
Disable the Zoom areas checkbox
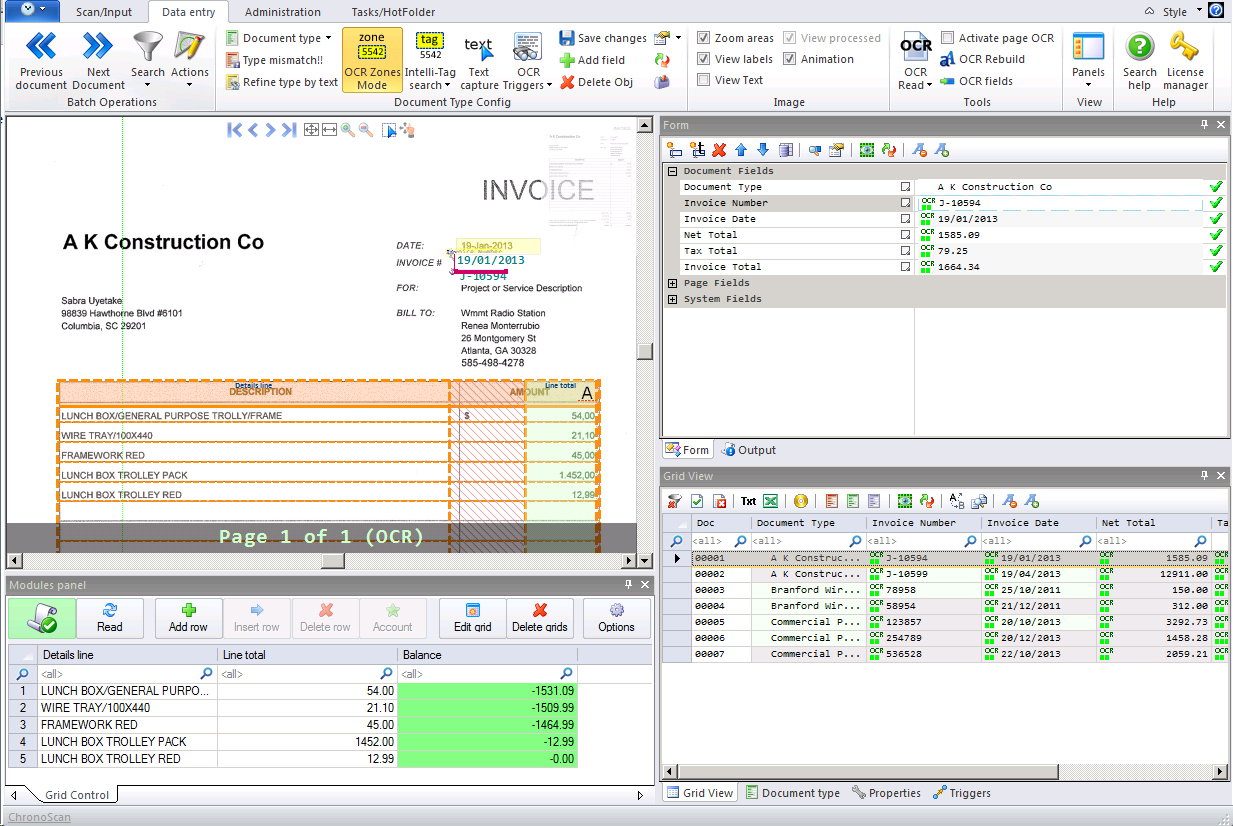tap(704, 38)
